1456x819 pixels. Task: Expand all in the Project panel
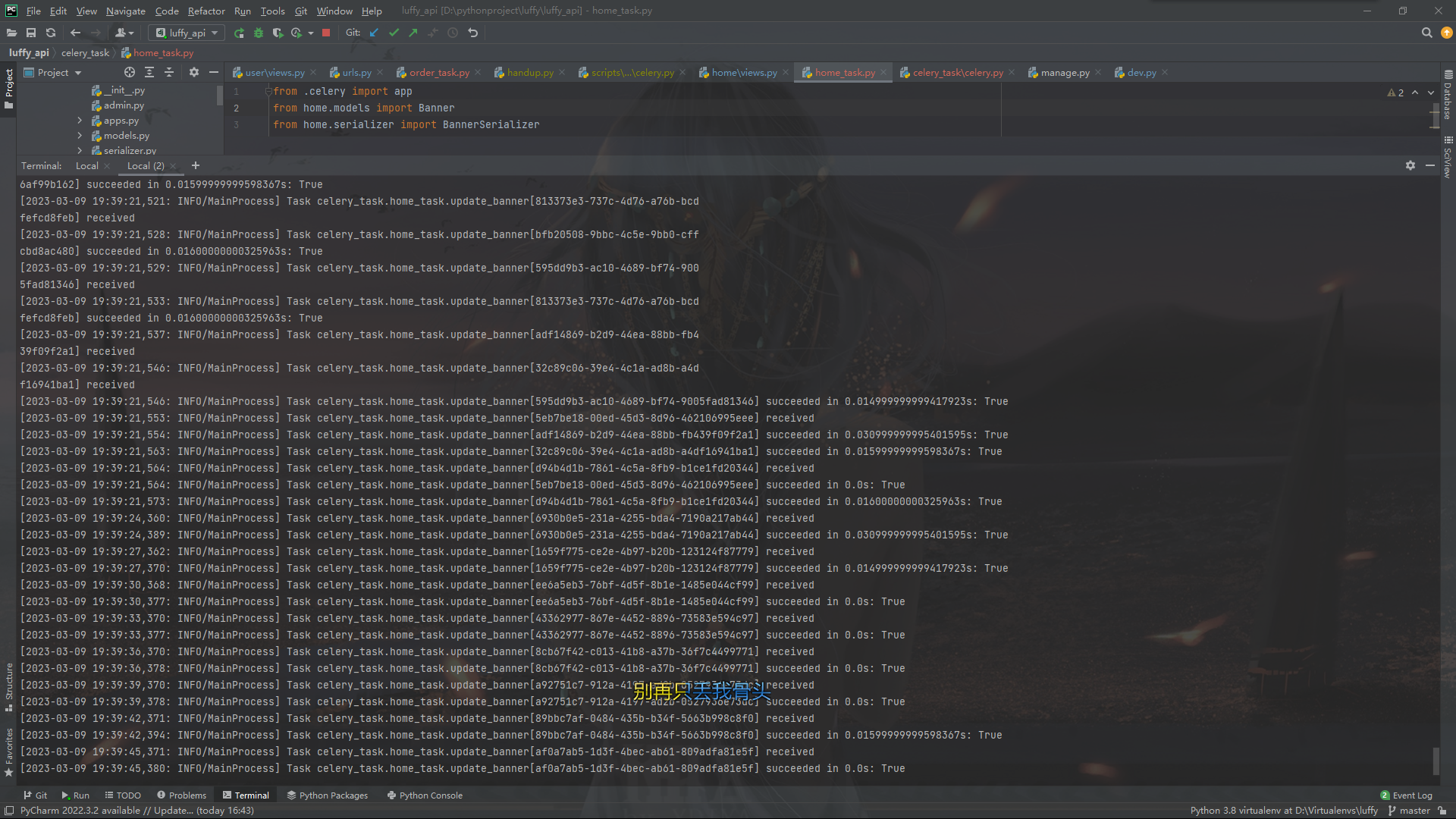pyautogui.click(x=149, y=72)
